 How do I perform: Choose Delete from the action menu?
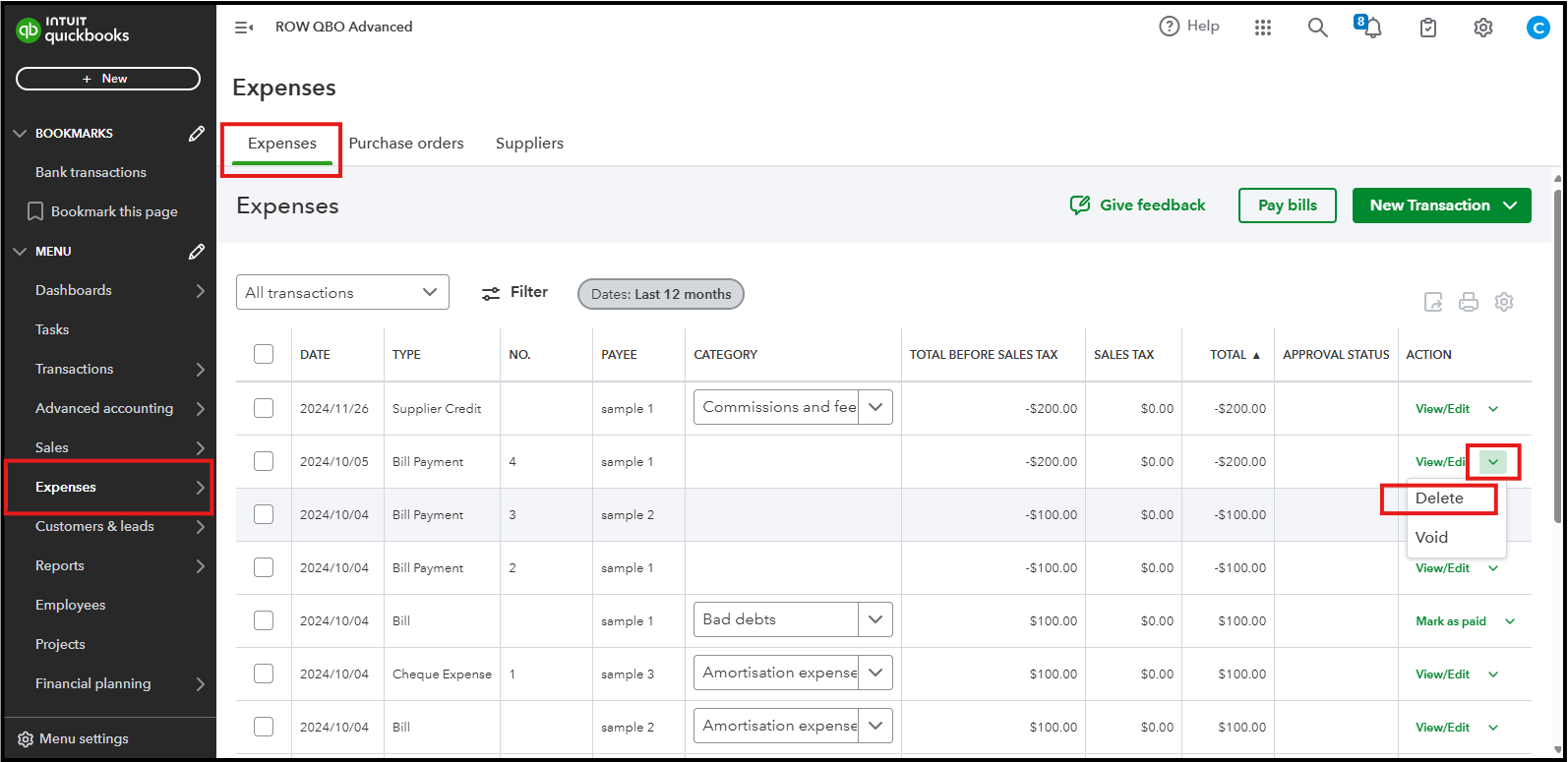coord(1439,498)
